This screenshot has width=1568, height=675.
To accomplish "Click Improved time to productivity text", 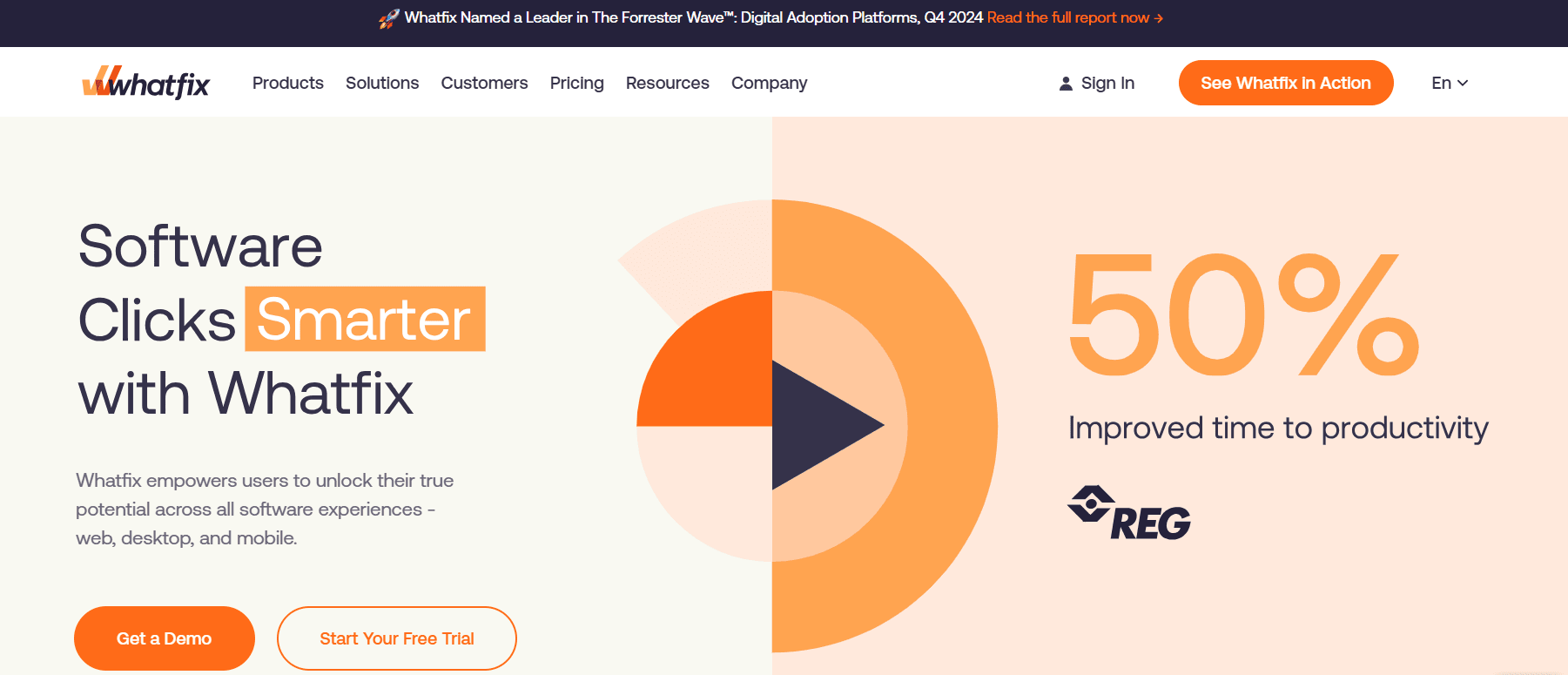I will (x=1278, y=428).
